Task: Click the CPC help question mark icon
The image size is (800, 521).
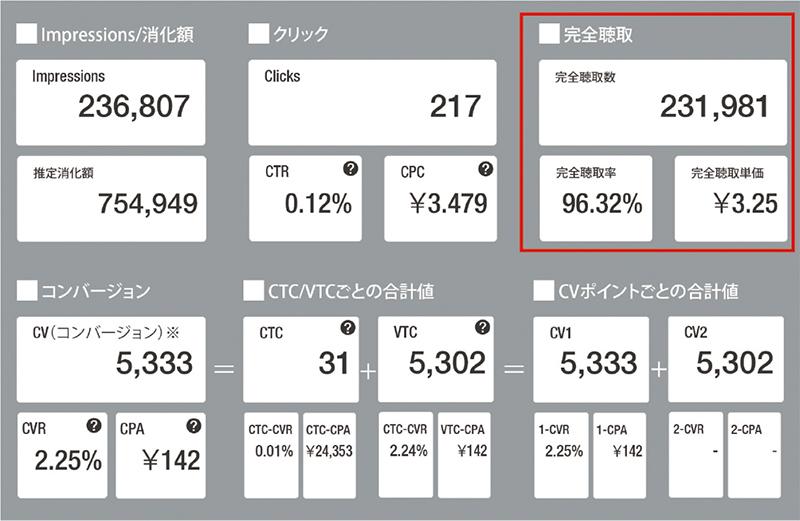Action: coord(485,169)
